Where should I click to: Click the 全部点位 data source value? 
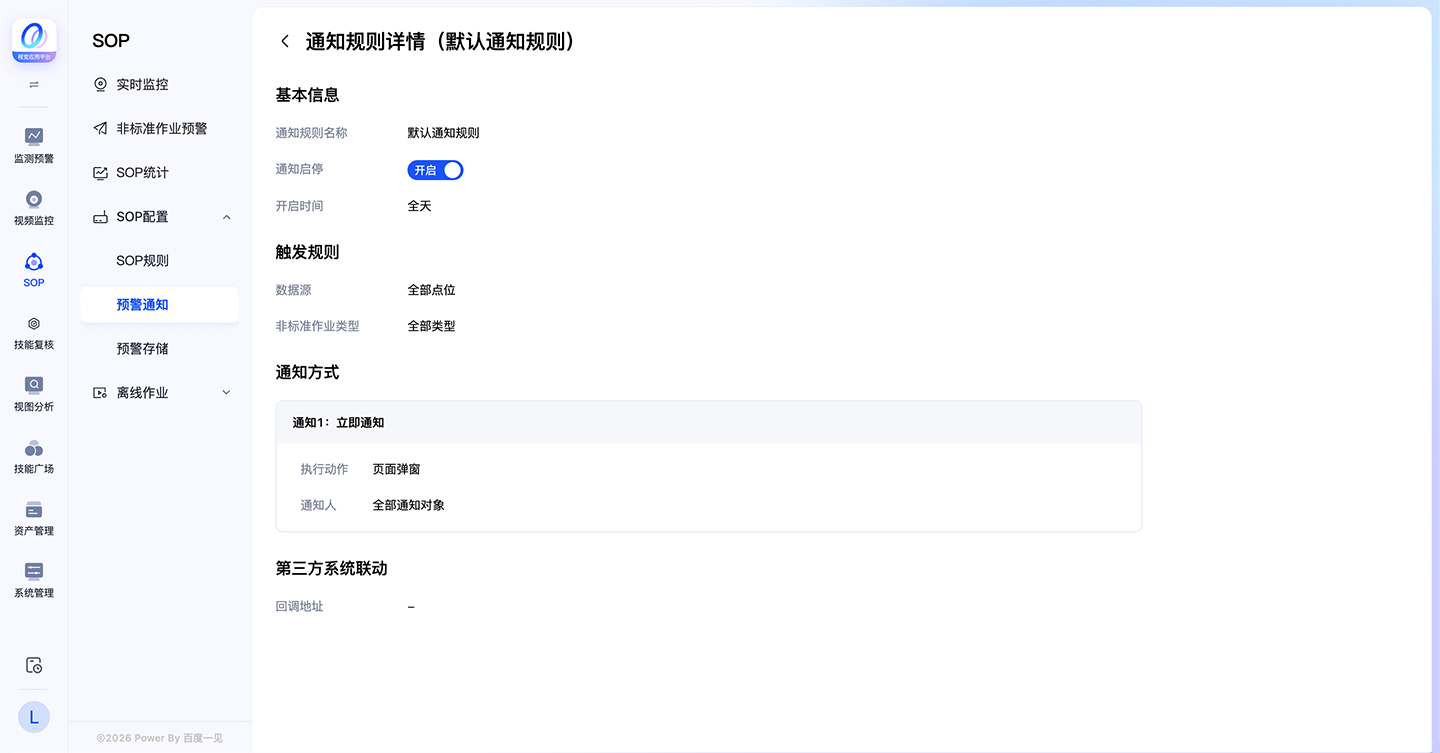[x=431, y=290]
